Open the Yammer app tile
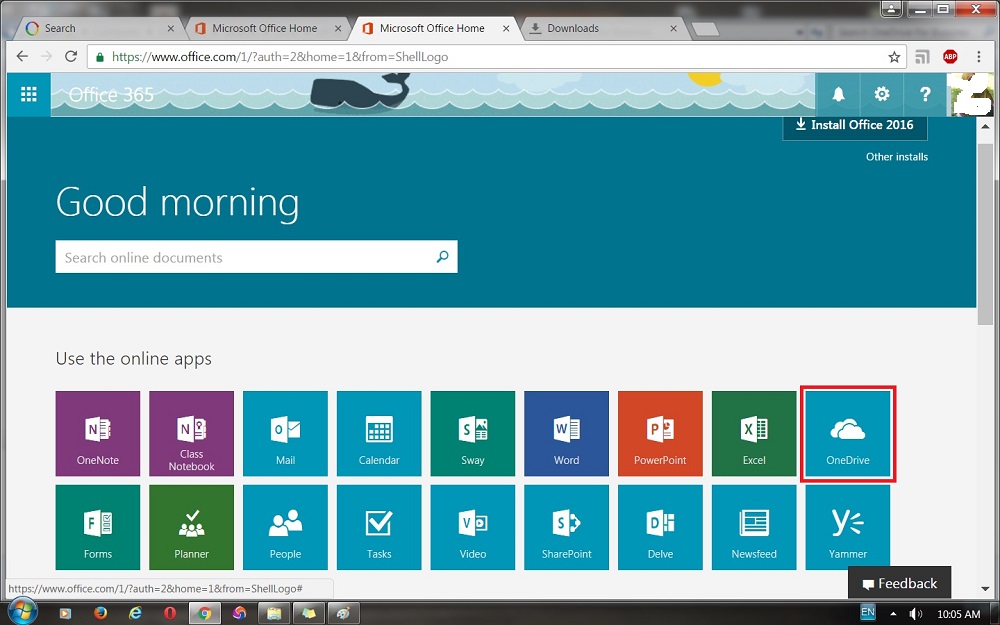 click(847, 527)
